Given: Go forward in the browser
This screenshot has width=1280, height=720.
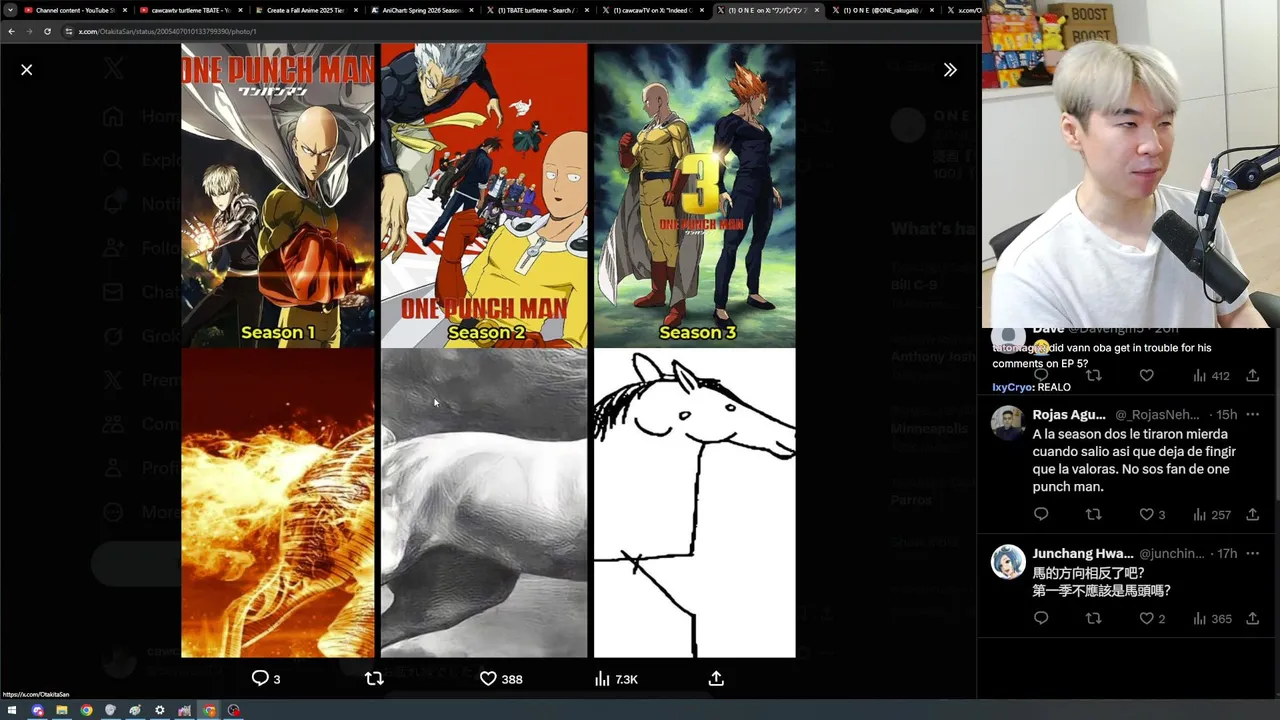Looking at the screenshot, I should [29, 31].
